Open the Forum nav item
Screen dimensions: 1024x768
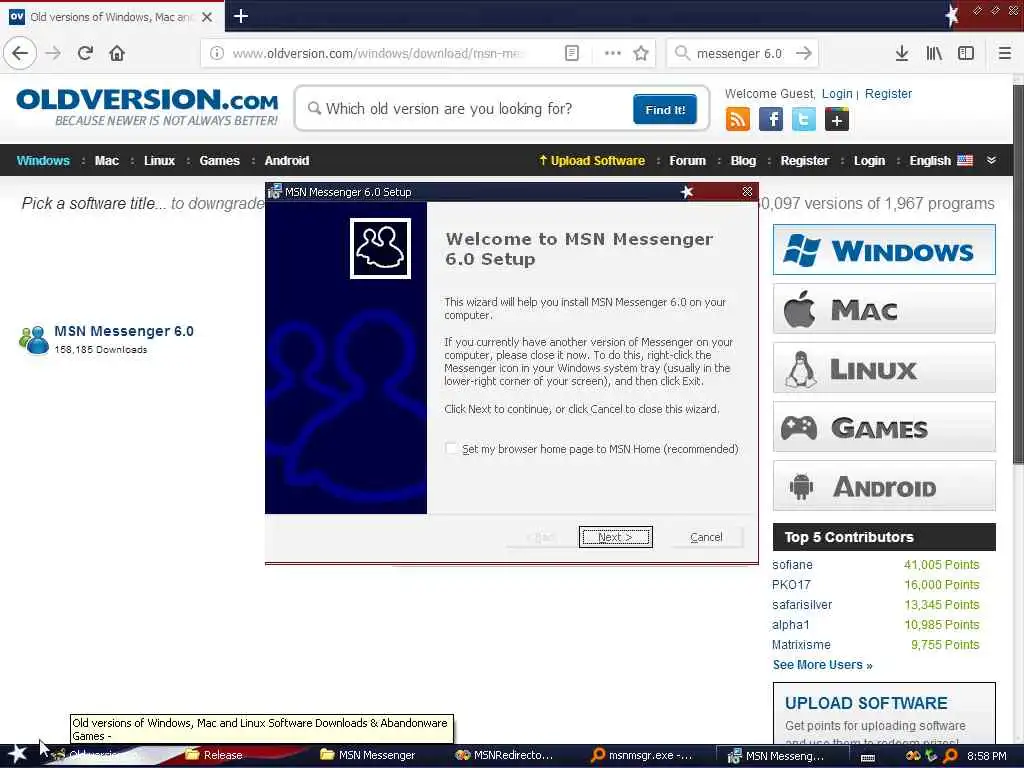click(x=687, y=161)
